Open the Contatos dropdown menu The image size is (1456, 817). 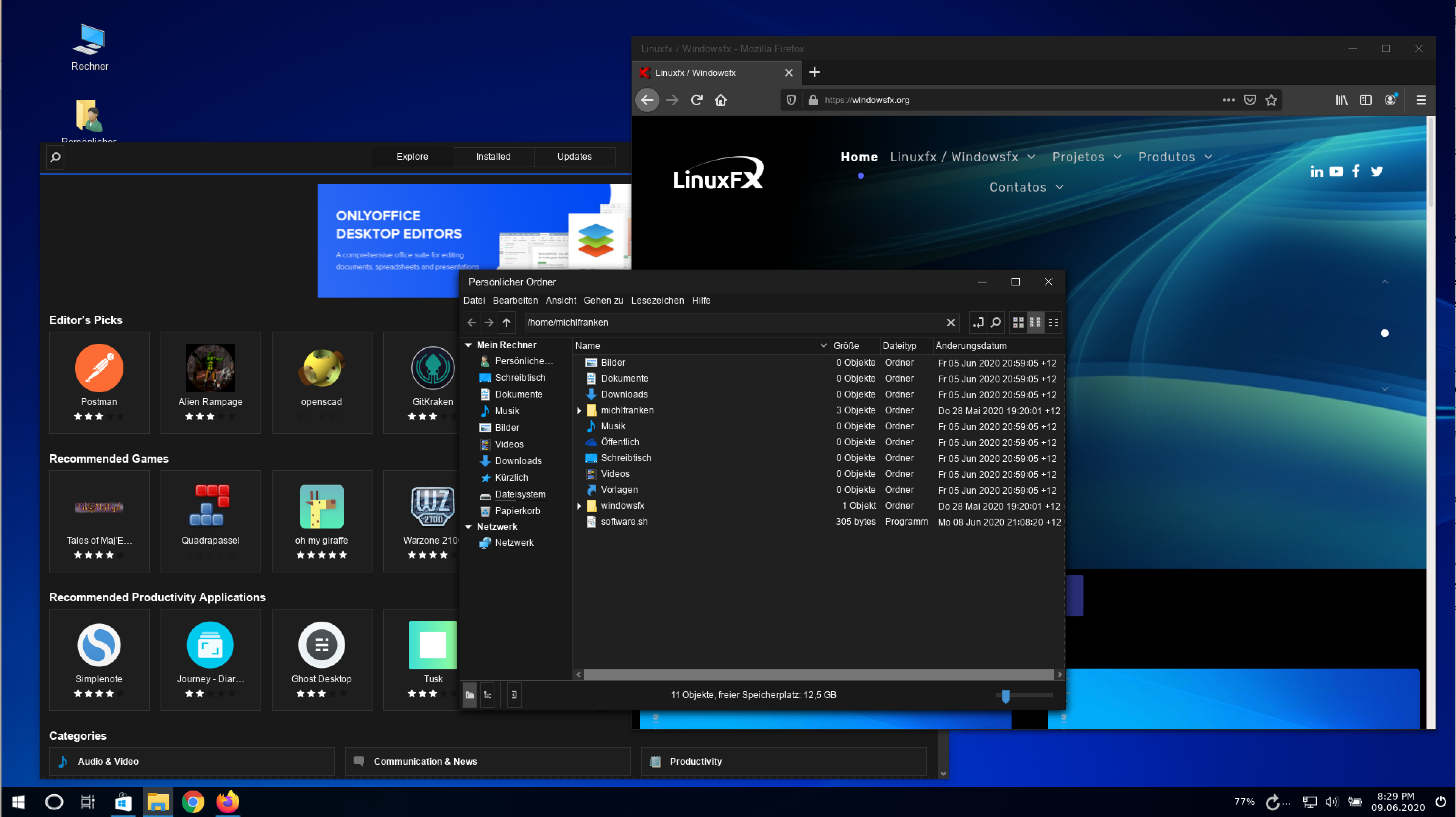[1026, 187]
